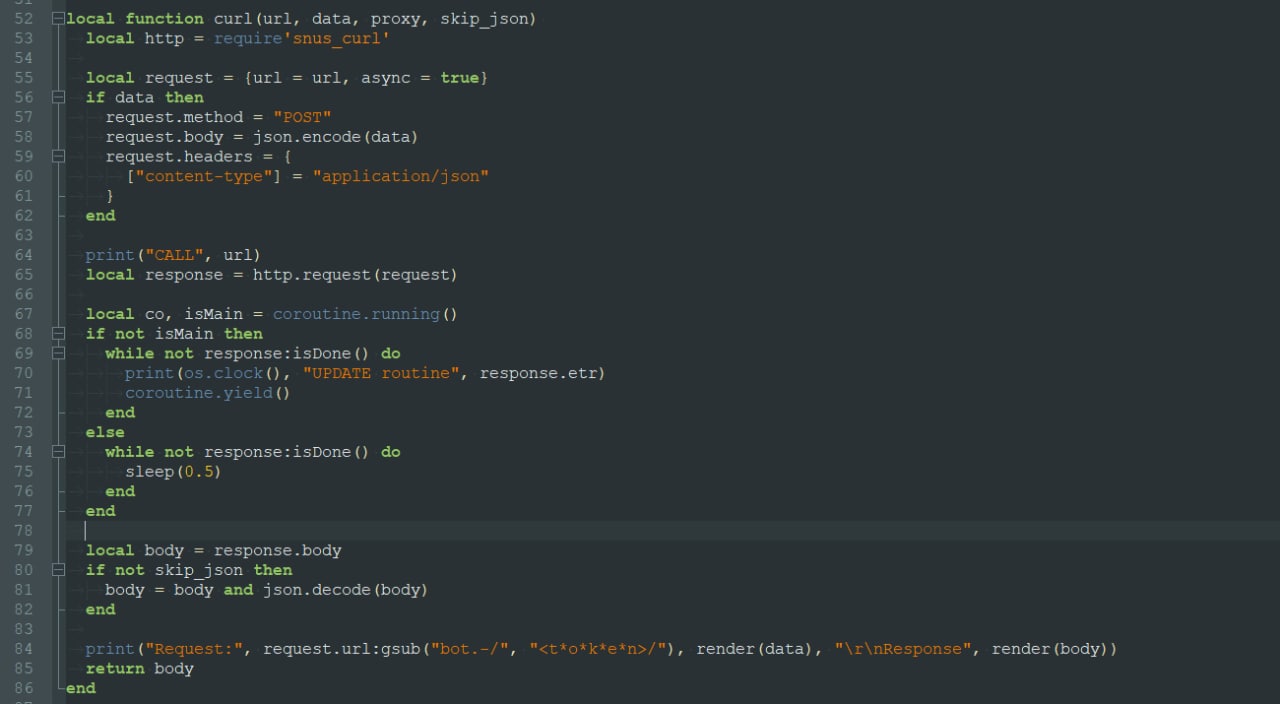The height and width of the screenshot is (704, 1280).
Task: Collapse the 'if not isMain then' block
Action: [x=58, y=333]
